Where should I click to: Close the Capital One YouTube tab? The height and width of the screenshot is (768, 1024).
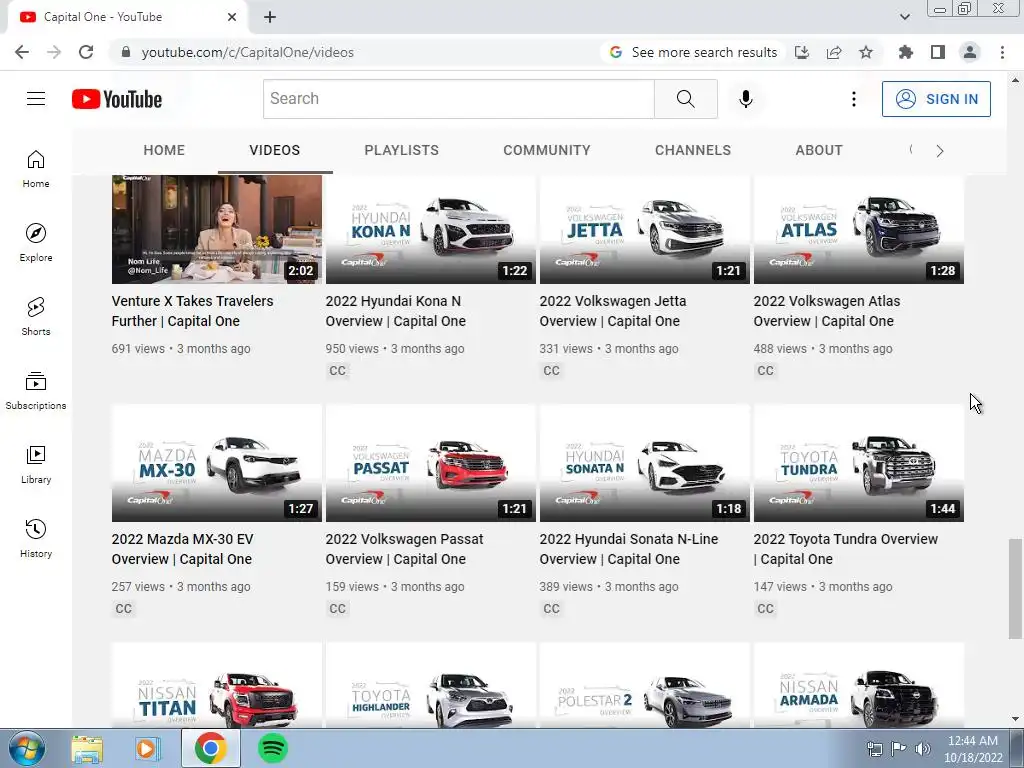(x=232, y=17)
